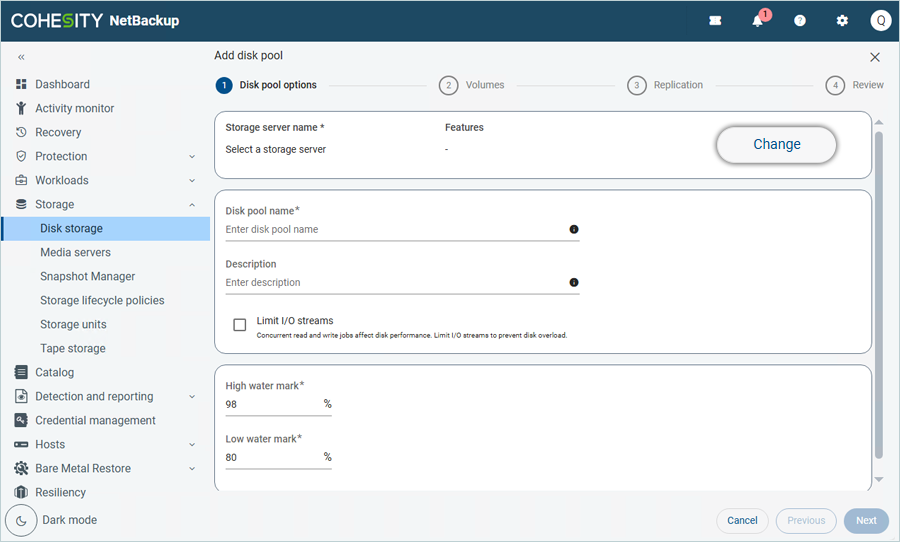Click the info icon beside disk pool name

[x=574, y=229]
